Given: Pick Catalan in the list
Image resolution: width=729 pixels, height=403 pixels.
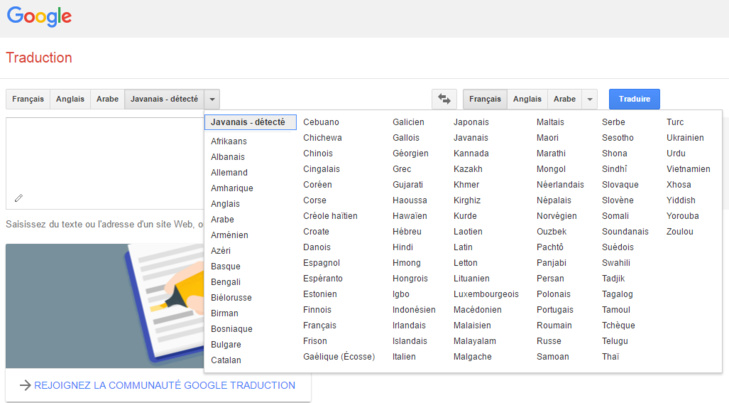Looking at the screenshot, I should 226,360.
